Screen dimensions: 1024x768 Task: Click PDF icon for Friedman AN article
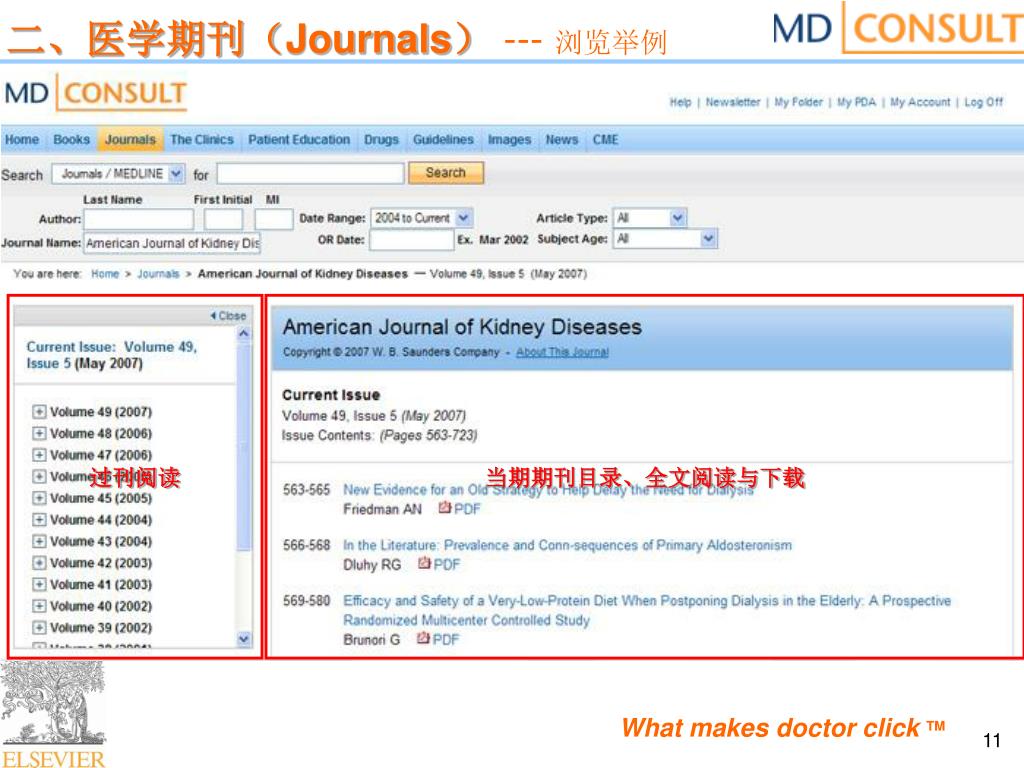(x=445, y=507)
